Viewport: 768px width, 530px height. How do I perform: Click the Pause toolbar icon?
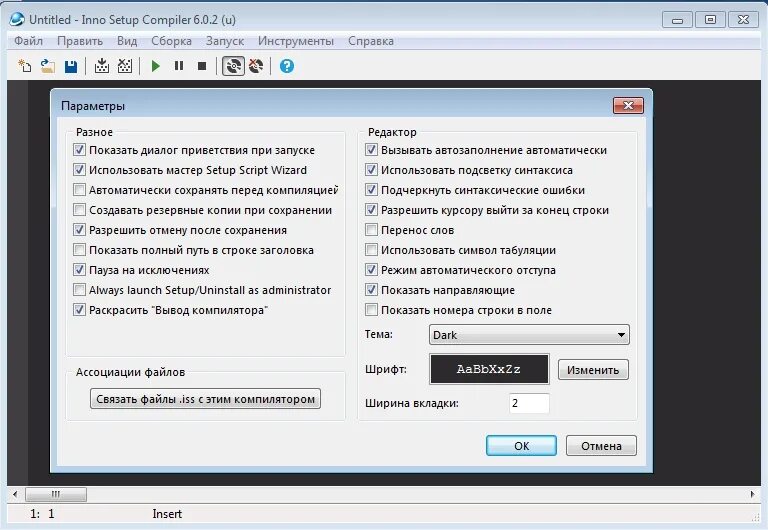pos(179,66)
